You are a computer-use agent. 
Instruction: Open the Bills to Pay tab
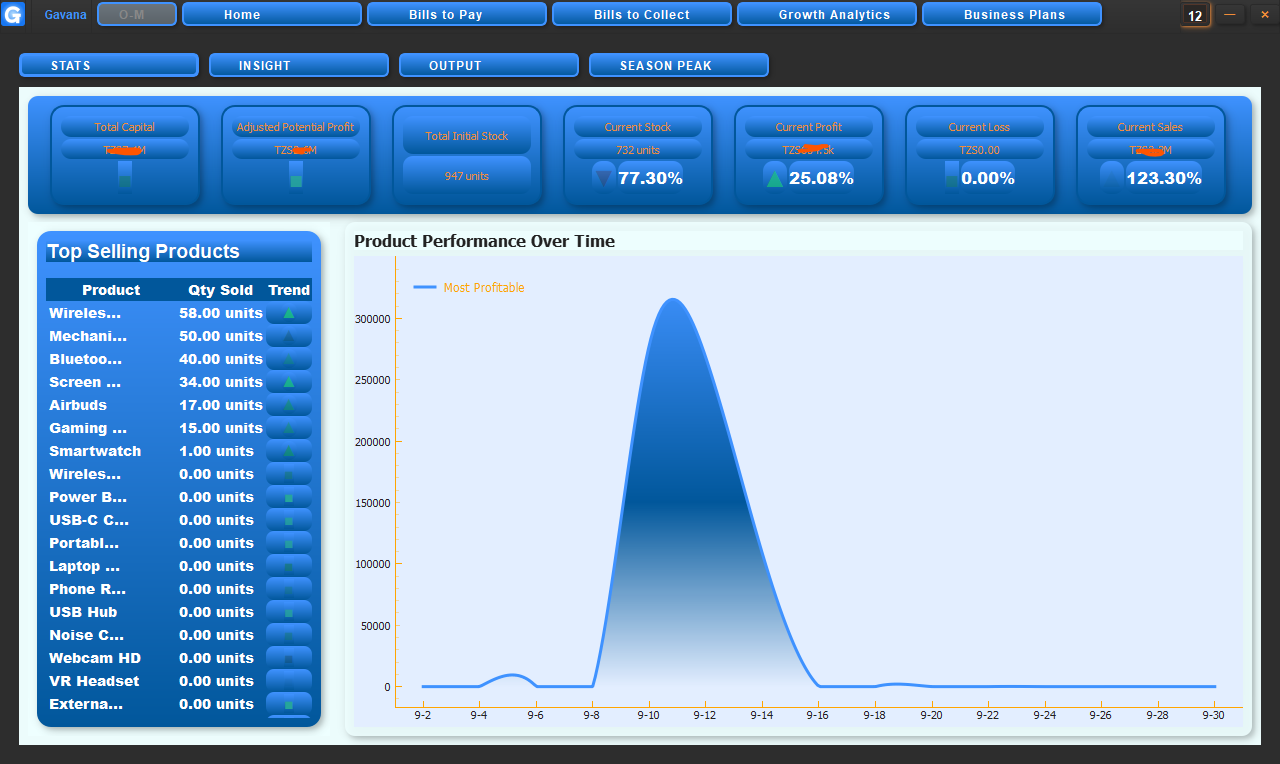point(457,14)
